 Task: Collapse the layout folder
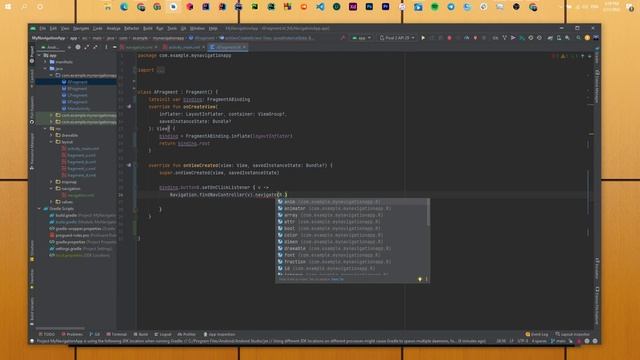pyautogui.click(x=51, y=142)
